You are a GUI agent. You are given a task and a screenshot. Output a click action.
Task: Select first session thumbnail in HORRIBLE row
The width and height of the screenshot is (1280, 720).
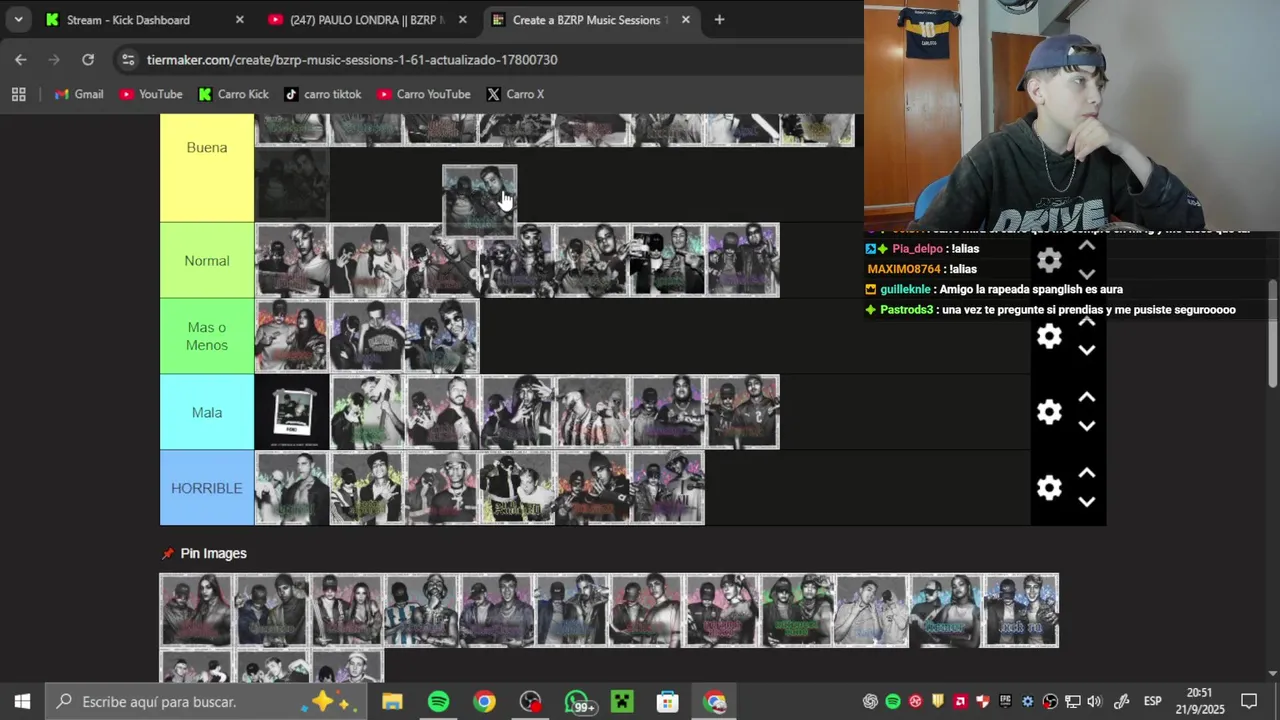click(x=292, y=488)
